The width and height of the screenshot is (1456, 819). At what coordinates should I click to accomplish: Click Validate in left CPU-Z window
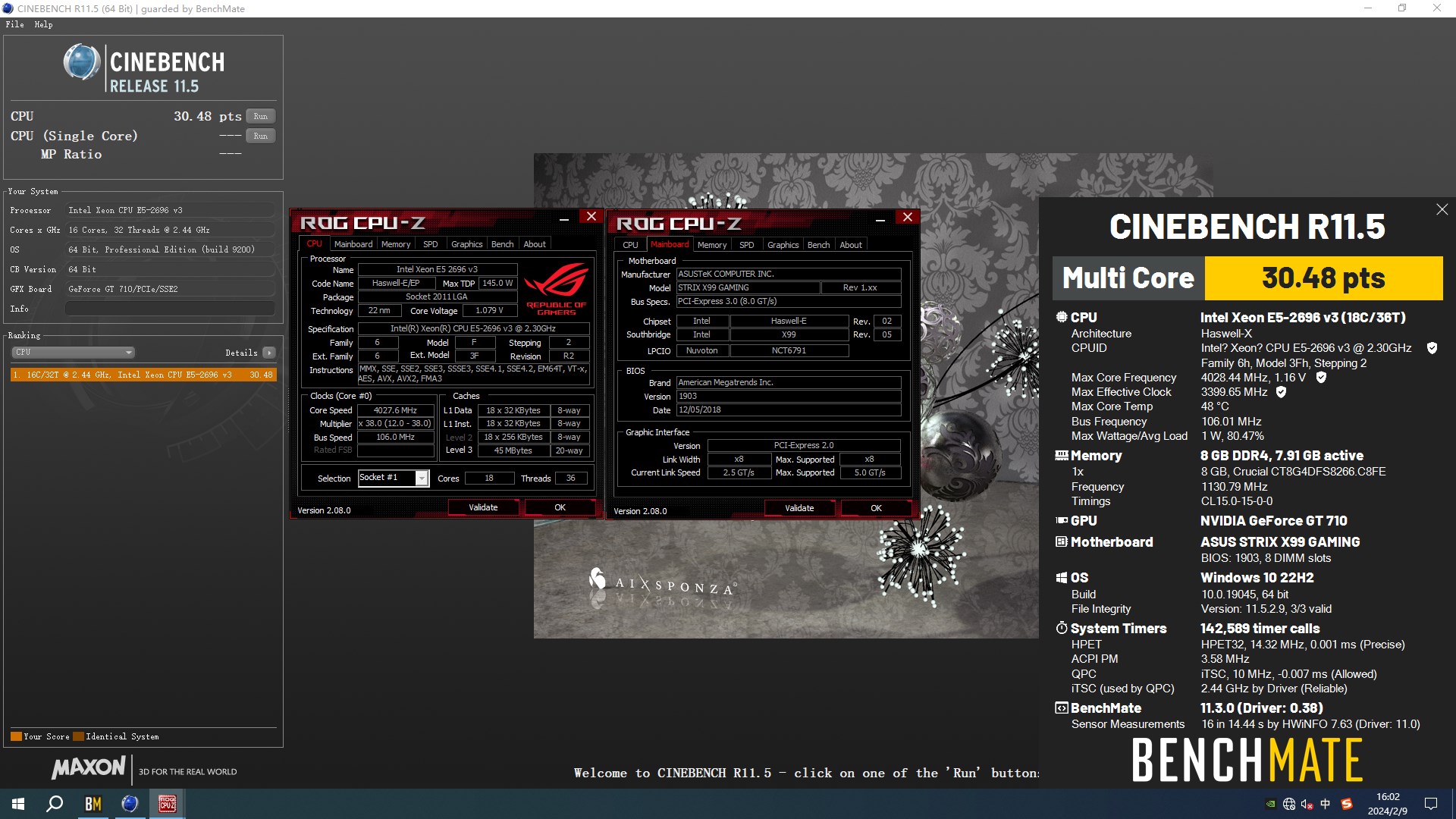click(483, 507)
